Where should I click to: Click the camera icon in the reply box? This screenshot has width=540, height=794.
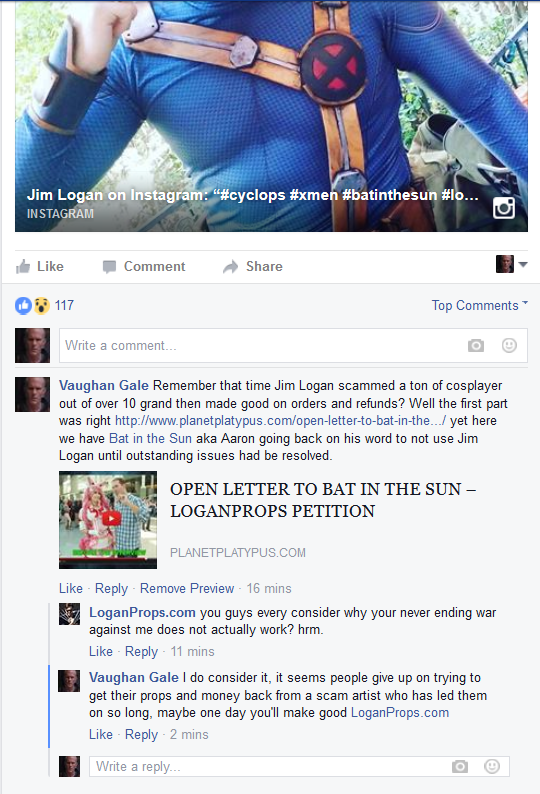[x=459, y=767]
